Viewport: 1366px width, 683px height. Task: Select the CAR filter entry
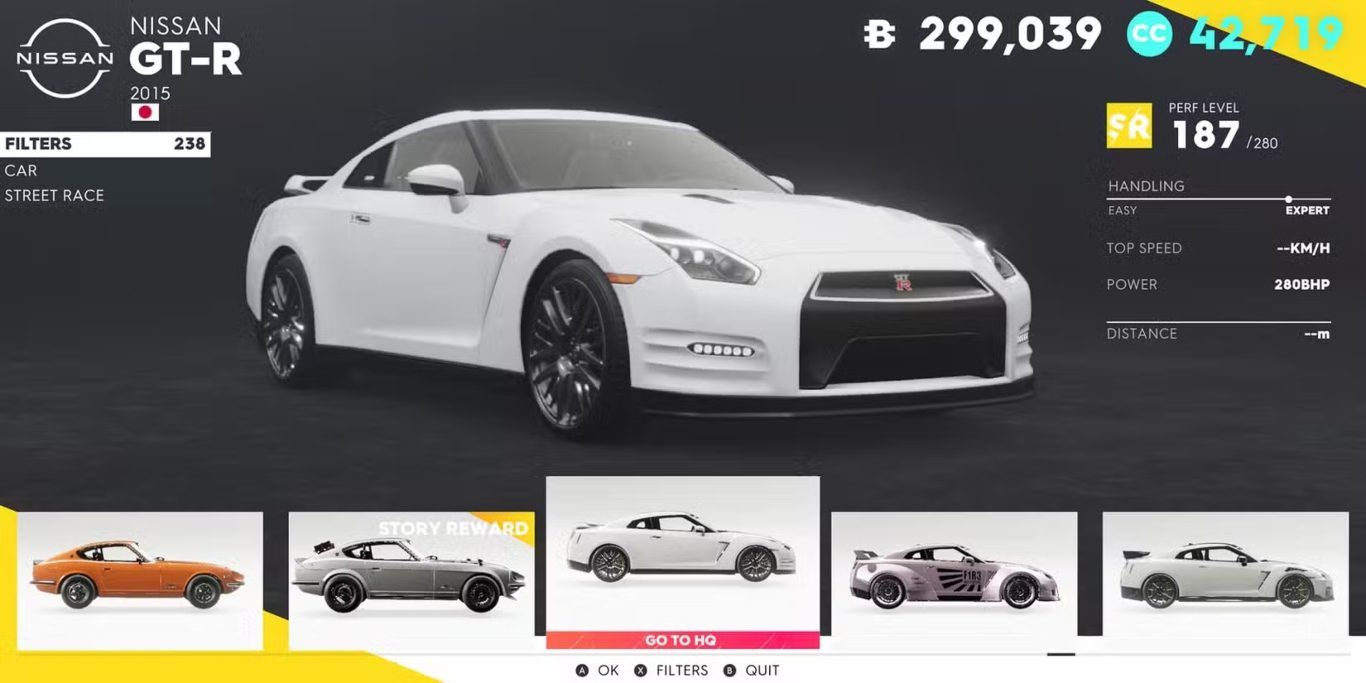[x=21, y=170]
